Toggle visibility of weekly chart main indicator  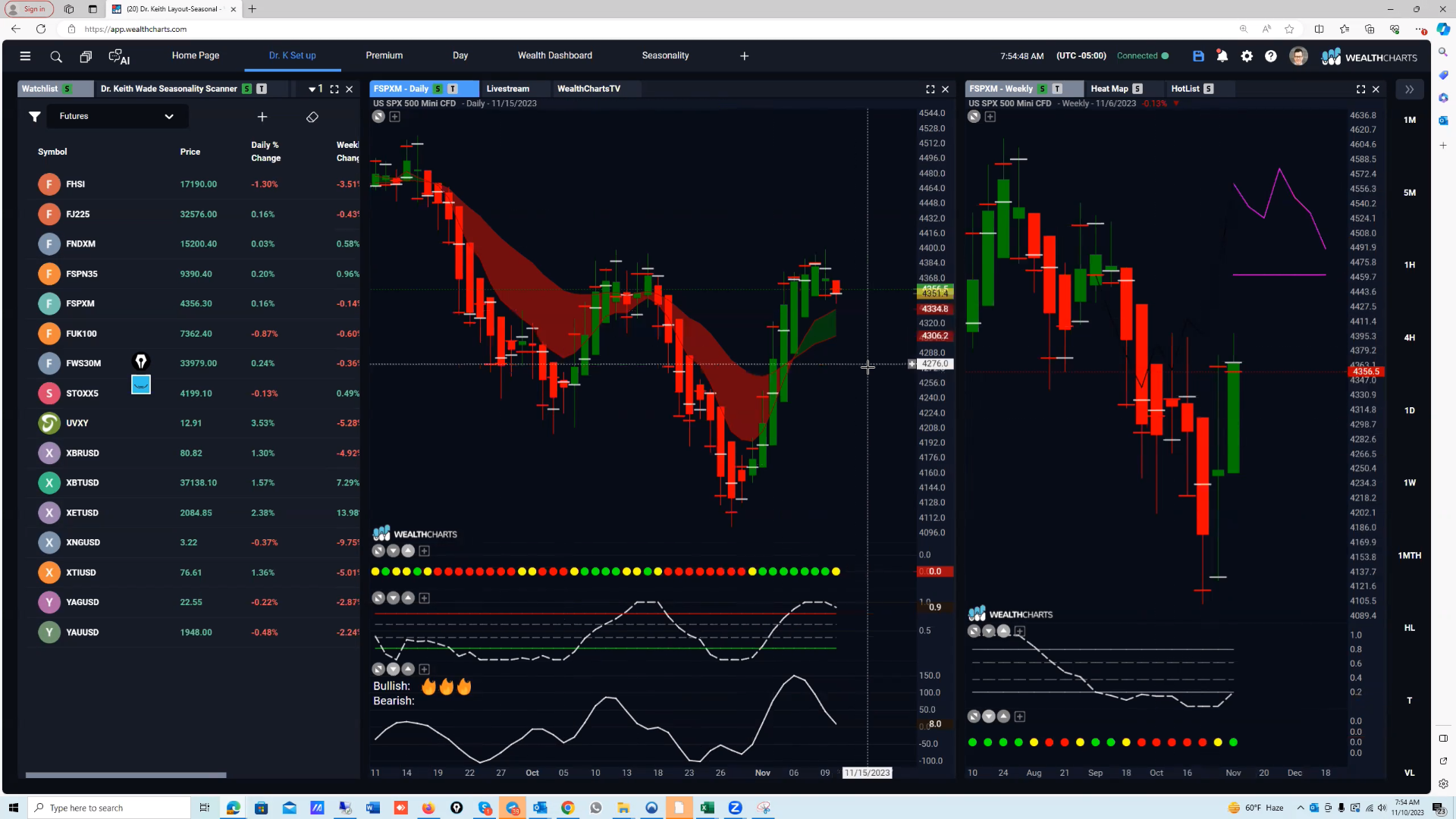(974, 117)
